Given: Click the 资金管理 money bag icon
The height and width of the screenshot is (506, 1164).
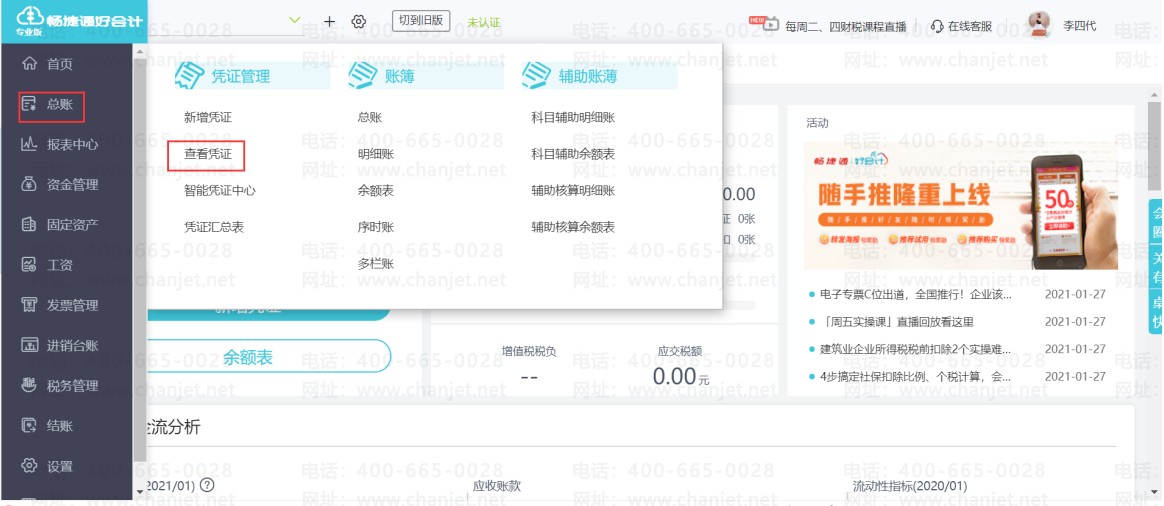Looking at the screenshot, I should point(30,185).
